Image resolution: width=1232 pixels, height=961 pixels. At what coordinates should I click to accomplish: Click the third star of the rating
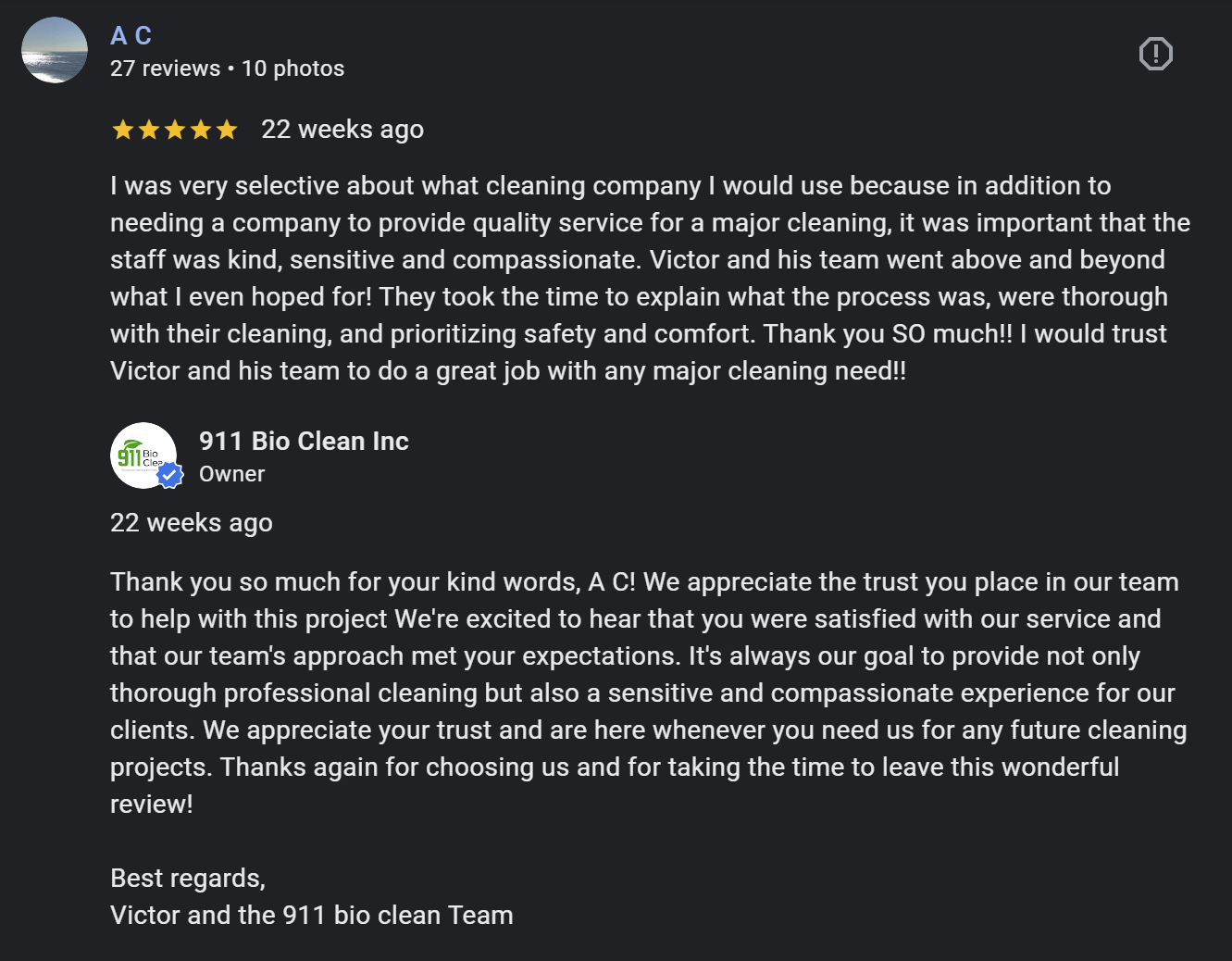click(174, 130)
